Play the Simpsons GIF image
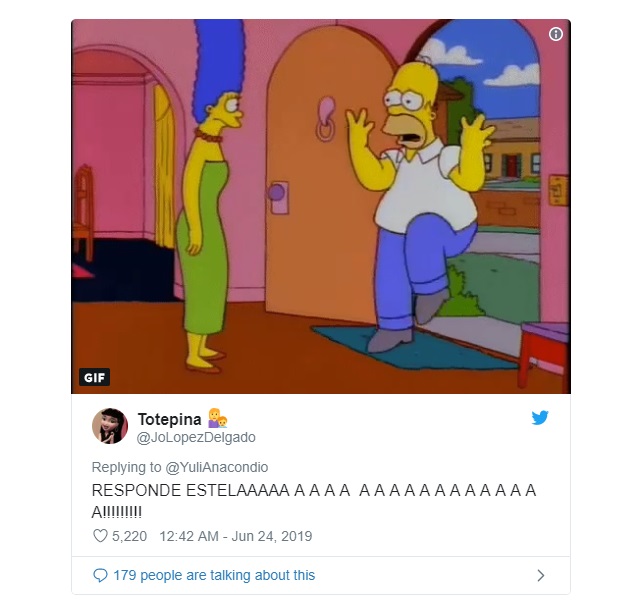Viewport: 630px width, 615px height. 321,206
